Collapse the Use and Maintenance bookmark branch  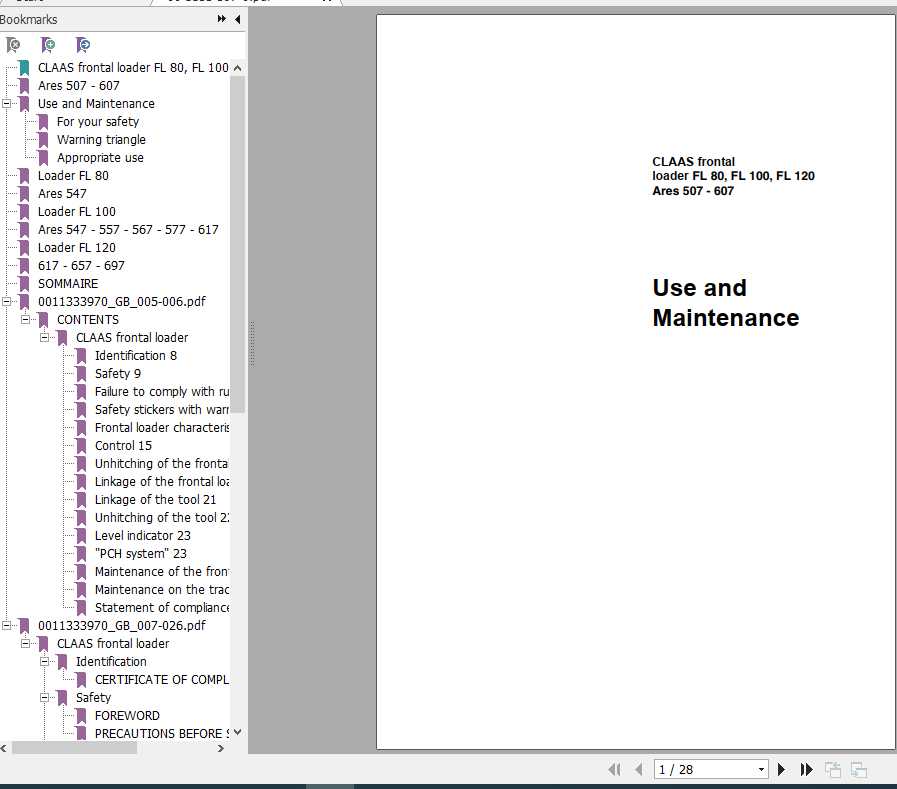click(x=8, y=103)
